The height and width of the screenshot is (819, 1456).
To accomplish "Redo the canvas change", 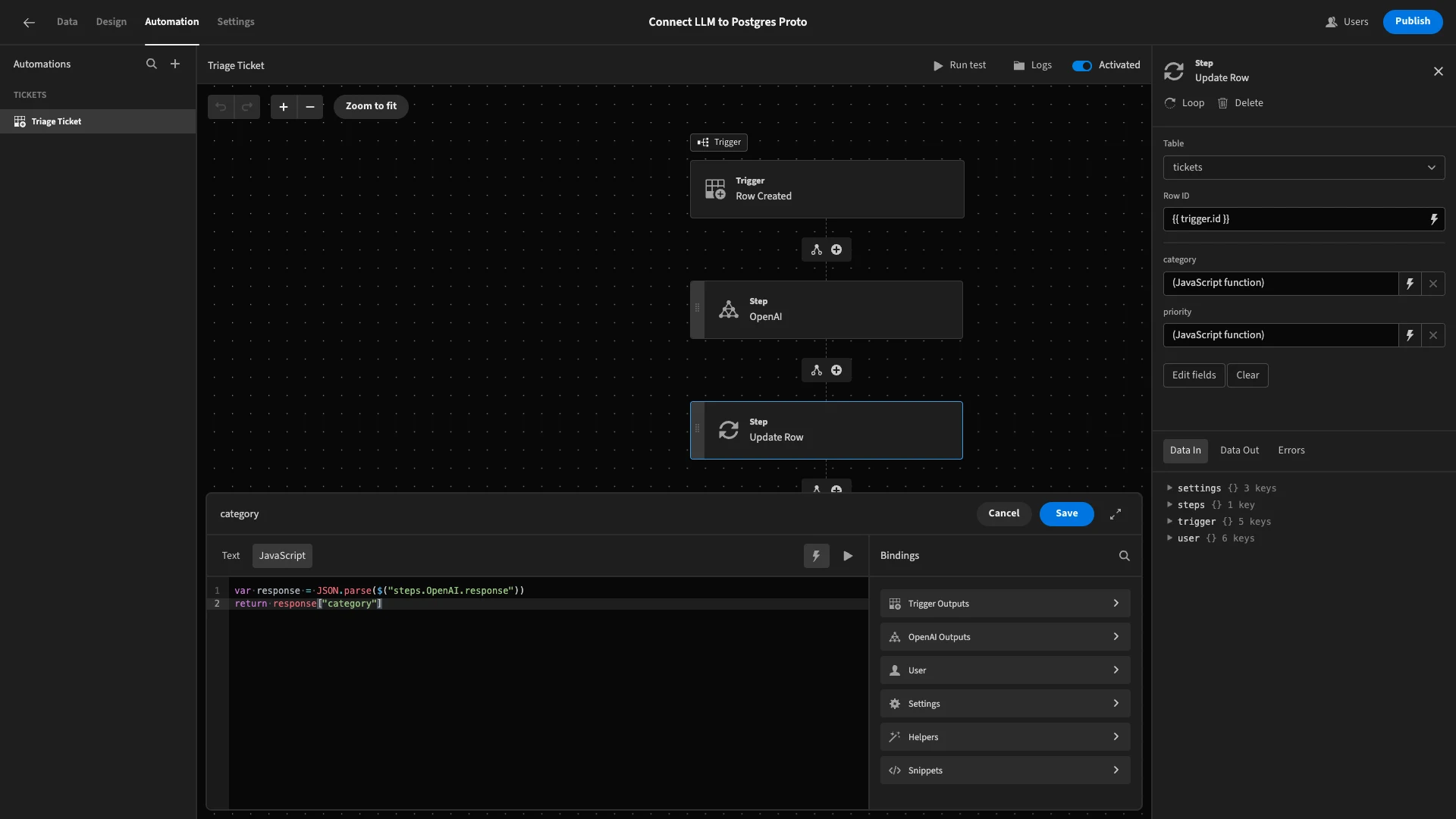I will [247, 107].
